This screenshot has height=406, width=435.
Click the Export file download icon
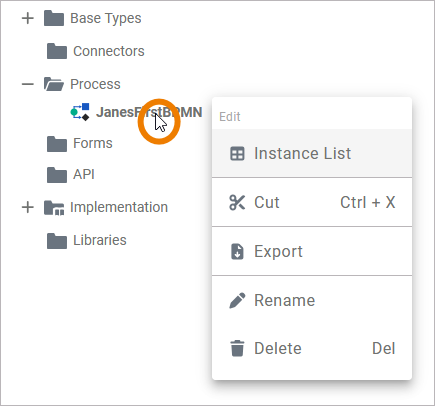237,251
